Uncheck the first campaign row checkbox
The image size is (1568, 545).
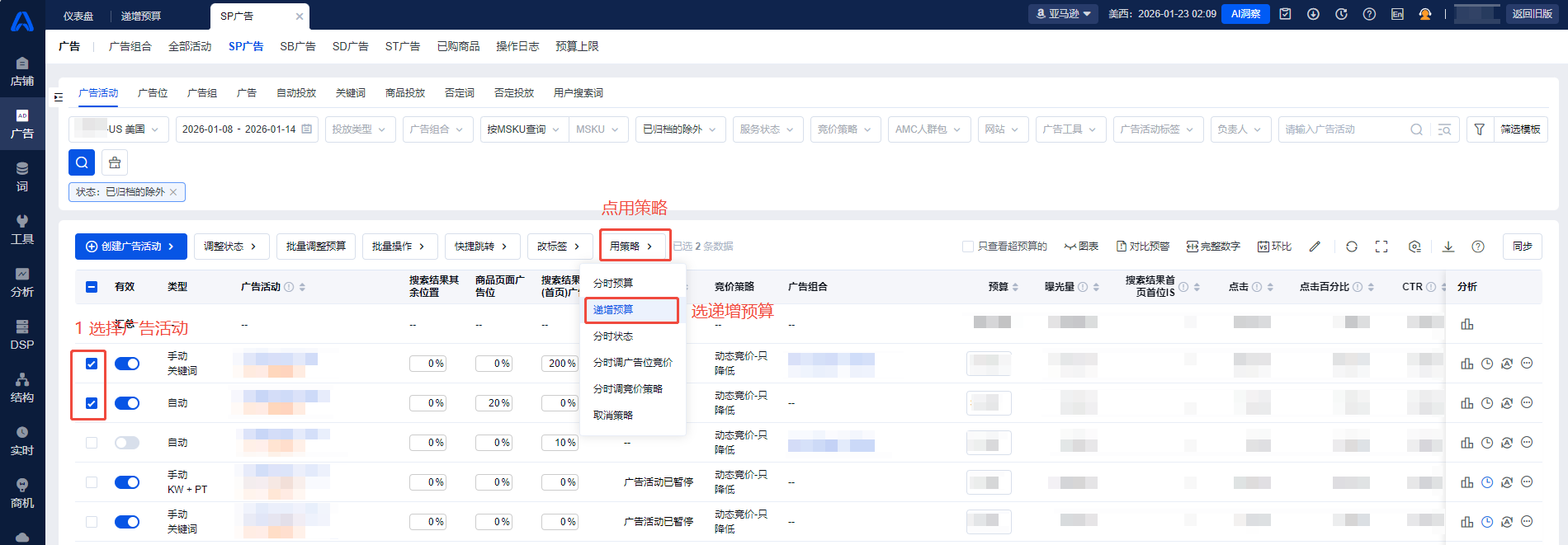point(92,364)
